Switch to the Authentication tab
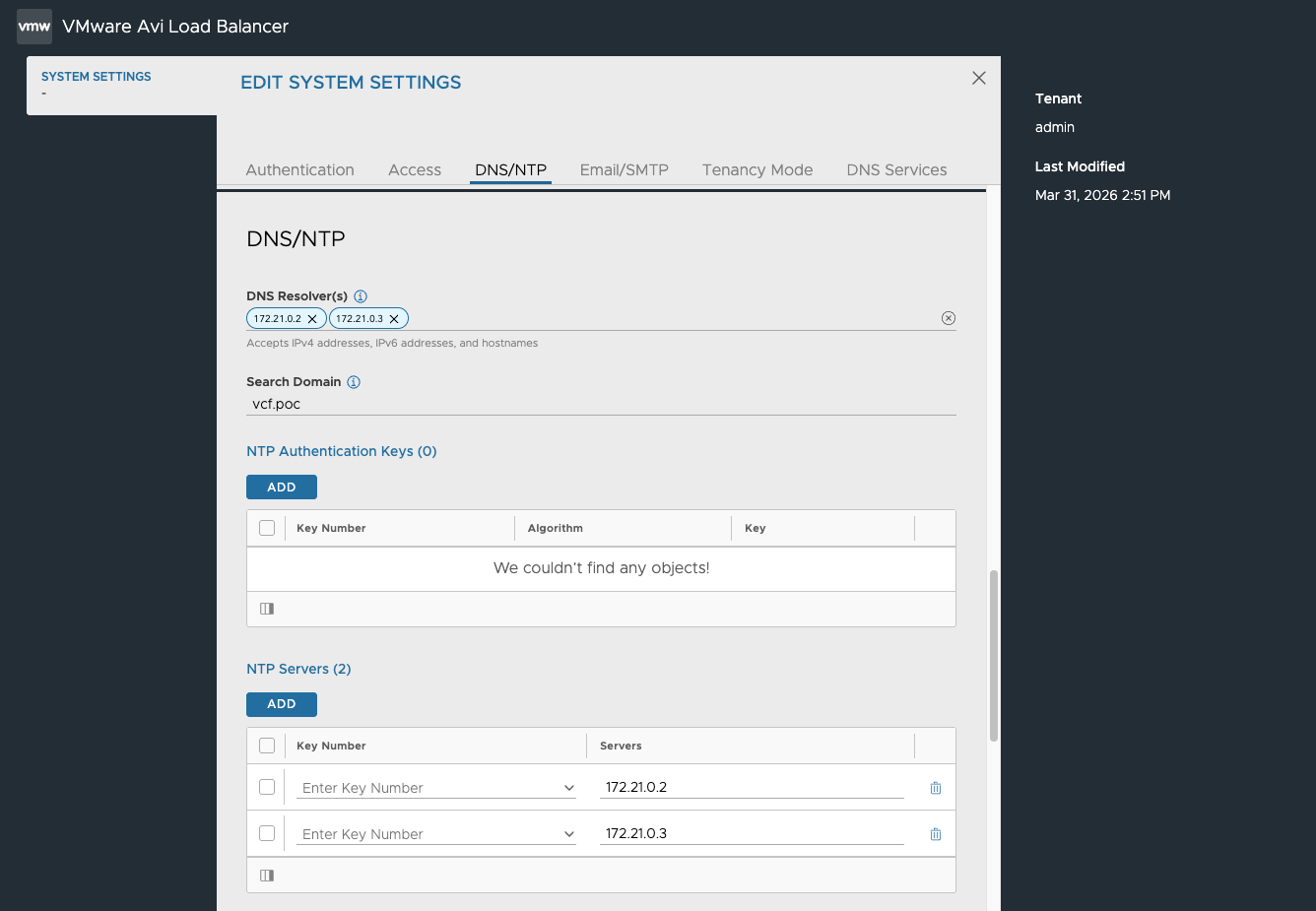 [x=300, y=169]
